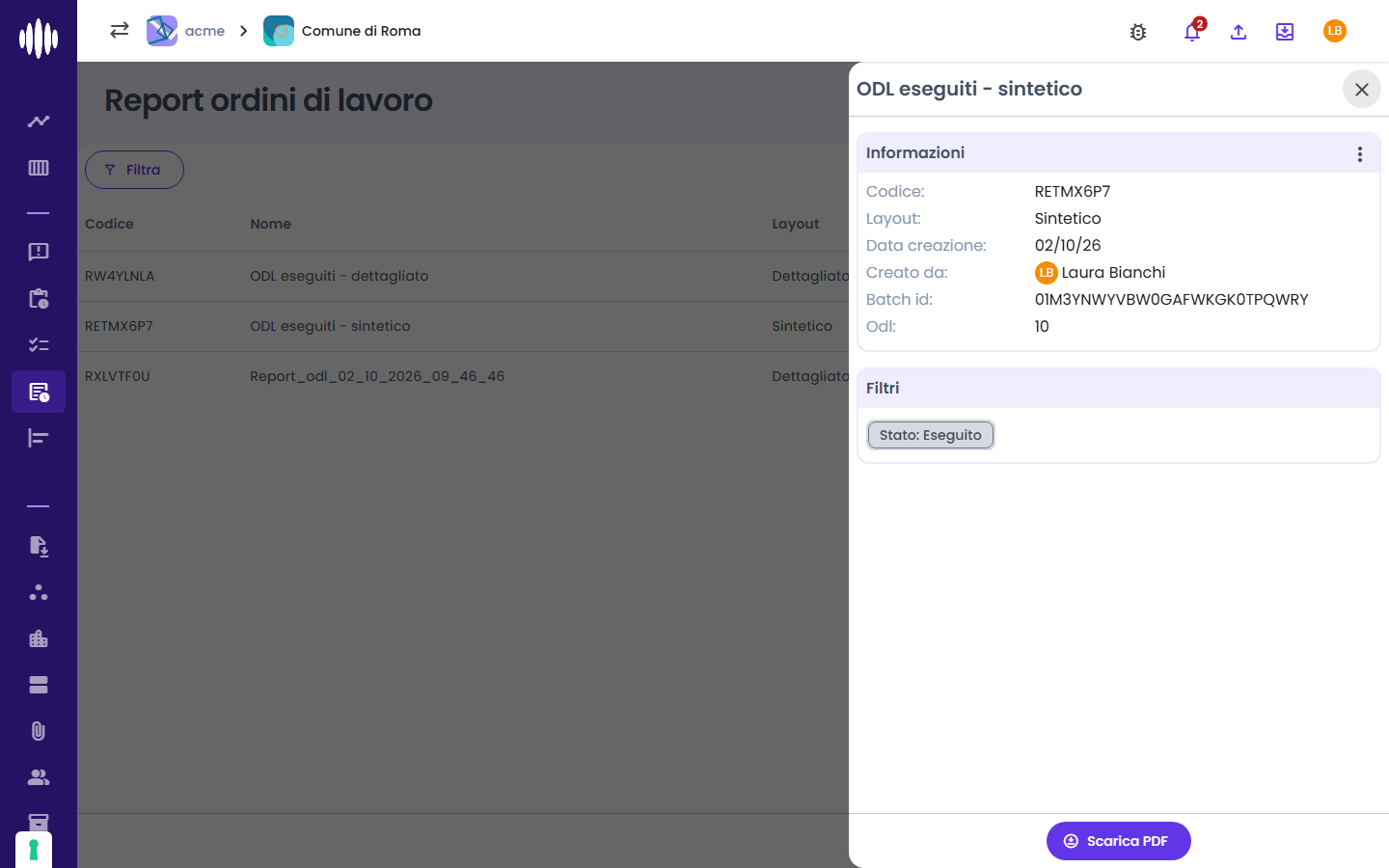Click the waveform app logo

click(39, 39)
